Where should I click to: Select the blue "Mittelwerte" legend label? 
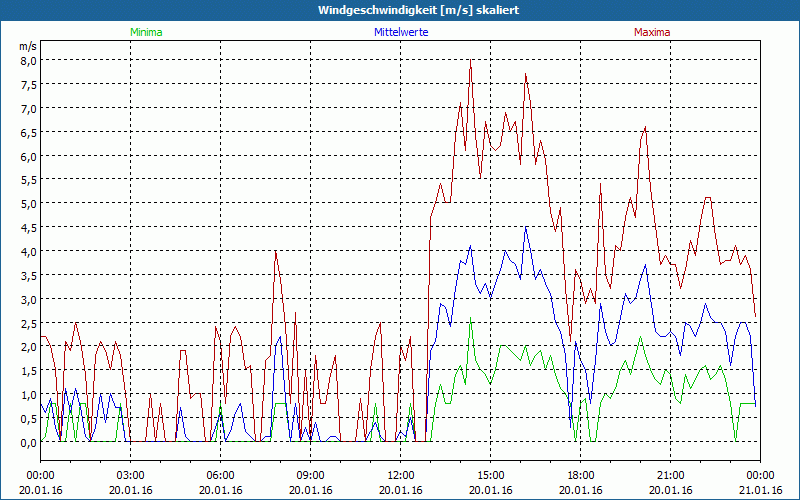(x=400, y=32)
